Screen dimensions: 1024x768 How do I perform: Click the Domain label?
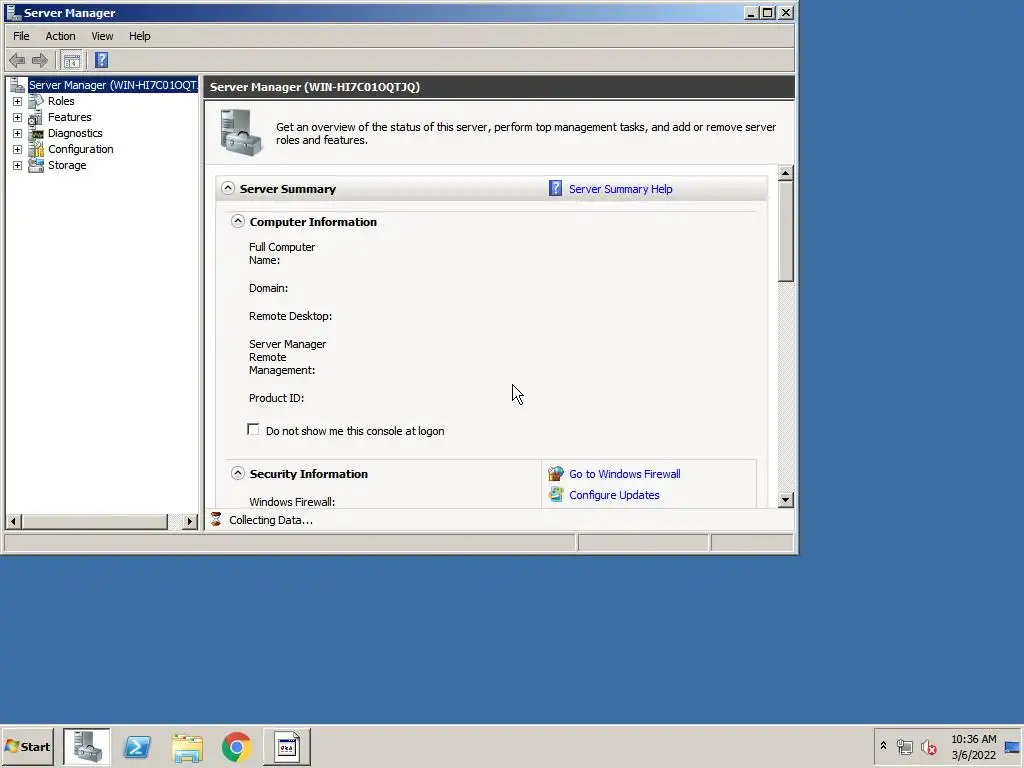point(268,288)
